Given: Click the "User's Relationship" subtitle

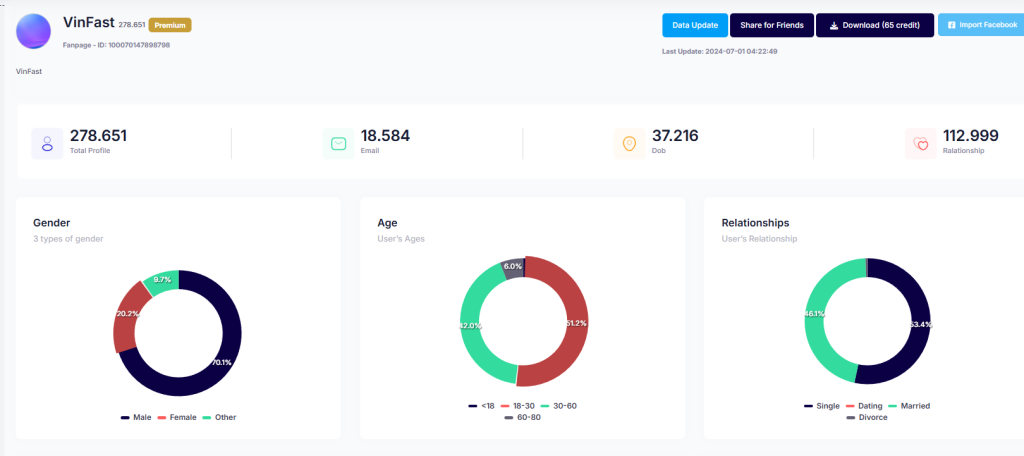Looking at the screenshot, I should (x=760, y=239).
